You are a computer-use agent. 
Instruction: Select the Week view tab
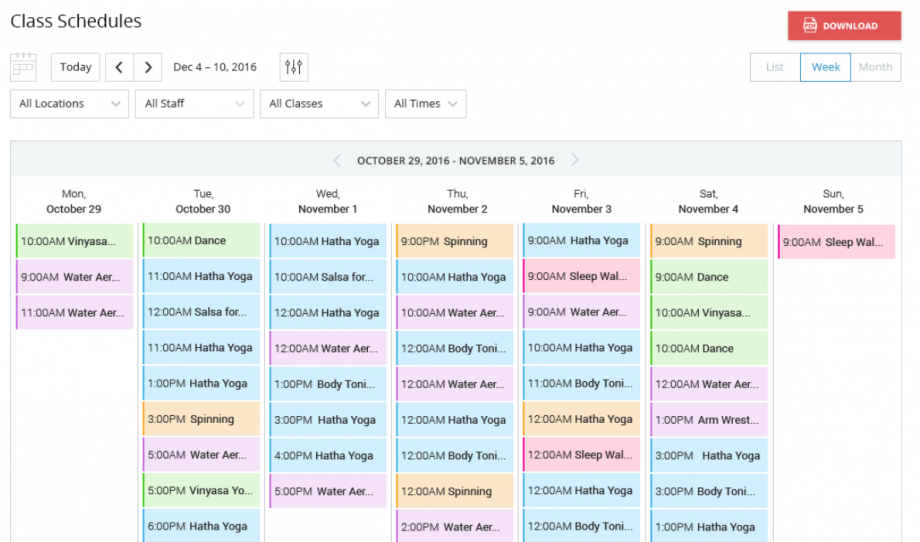pyautogui.click(x=825, y=67)
